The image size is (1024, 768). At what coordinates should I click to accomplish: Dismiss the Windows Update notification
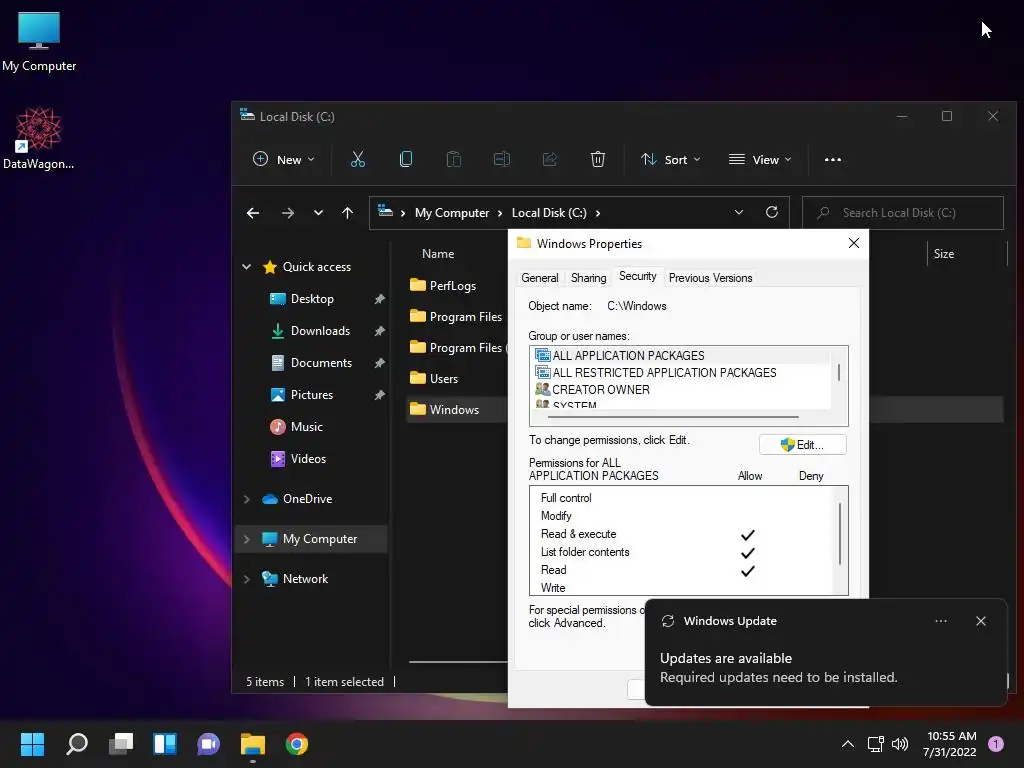(x=981, y=621)
